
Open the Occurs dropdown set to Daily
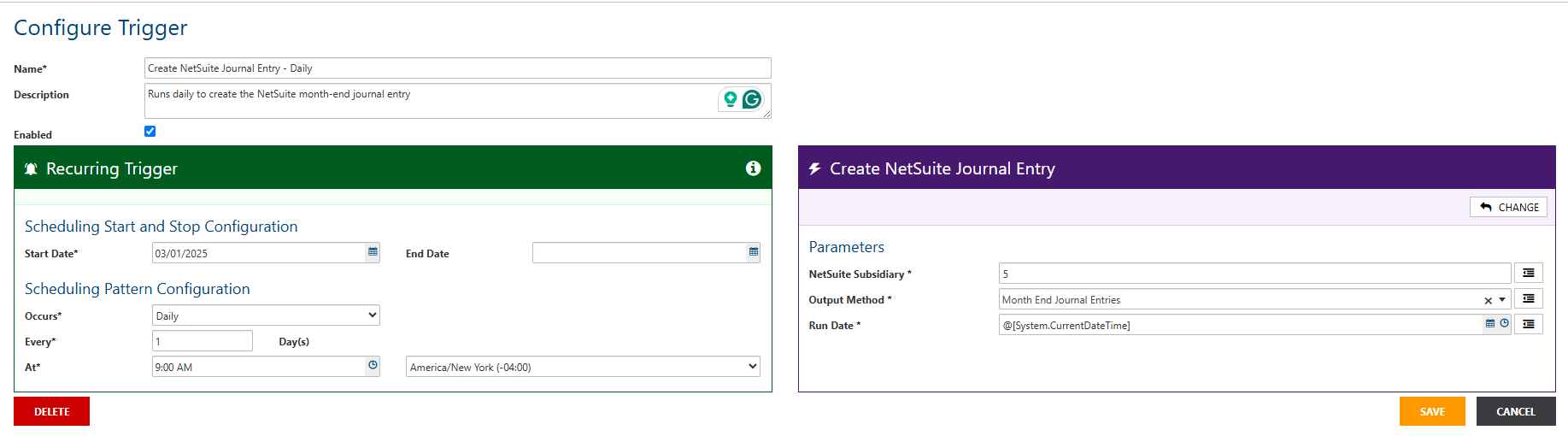pos(266,315)
